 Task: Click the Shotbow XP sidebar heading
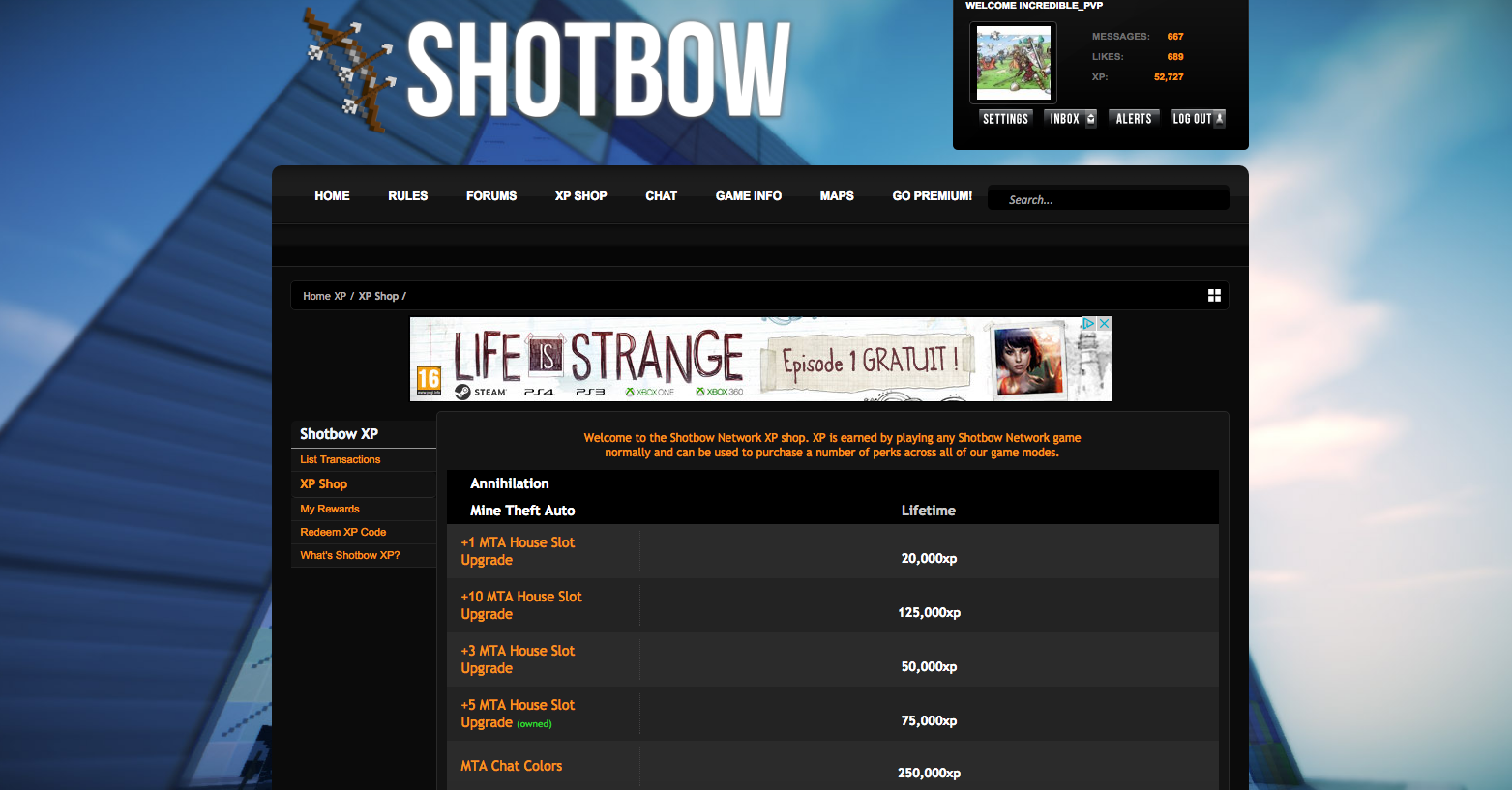[339, 434]
